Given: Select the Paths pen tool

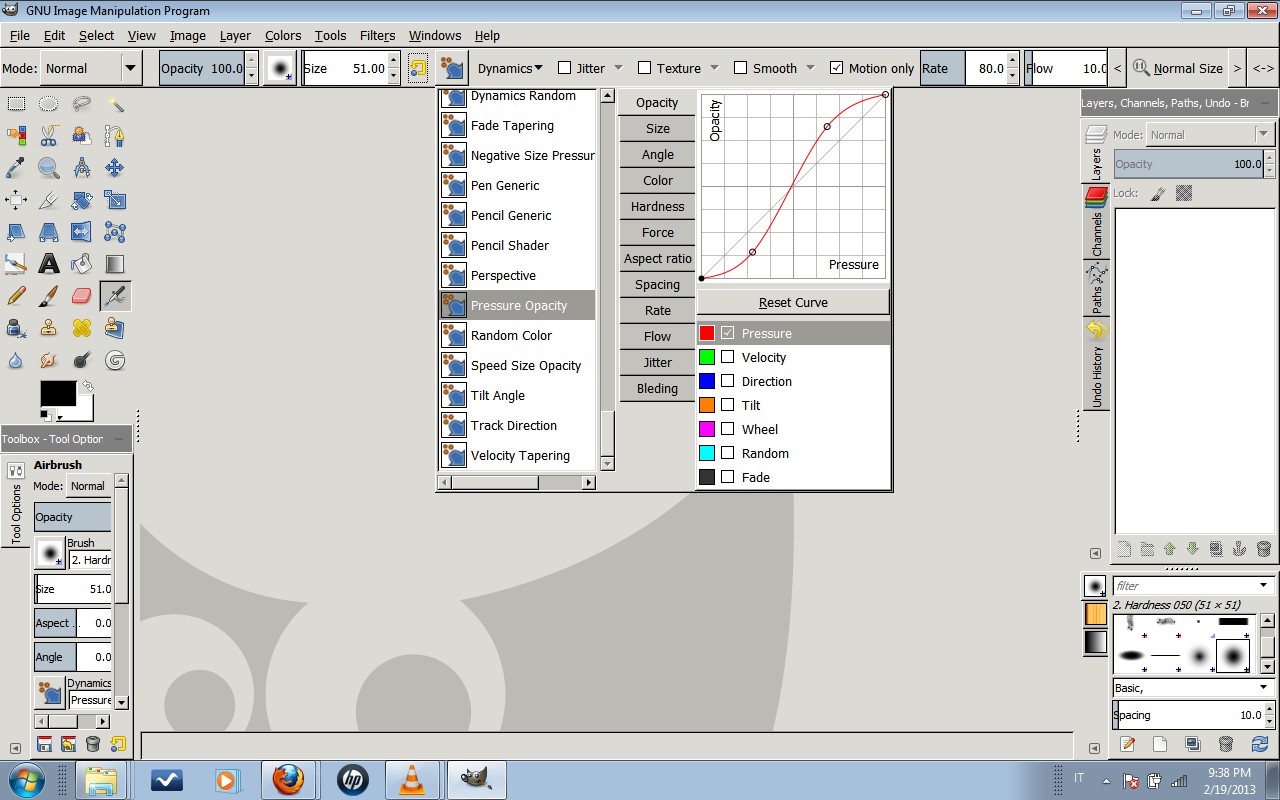Looking at the screenshot, I should tap(115, 136).
